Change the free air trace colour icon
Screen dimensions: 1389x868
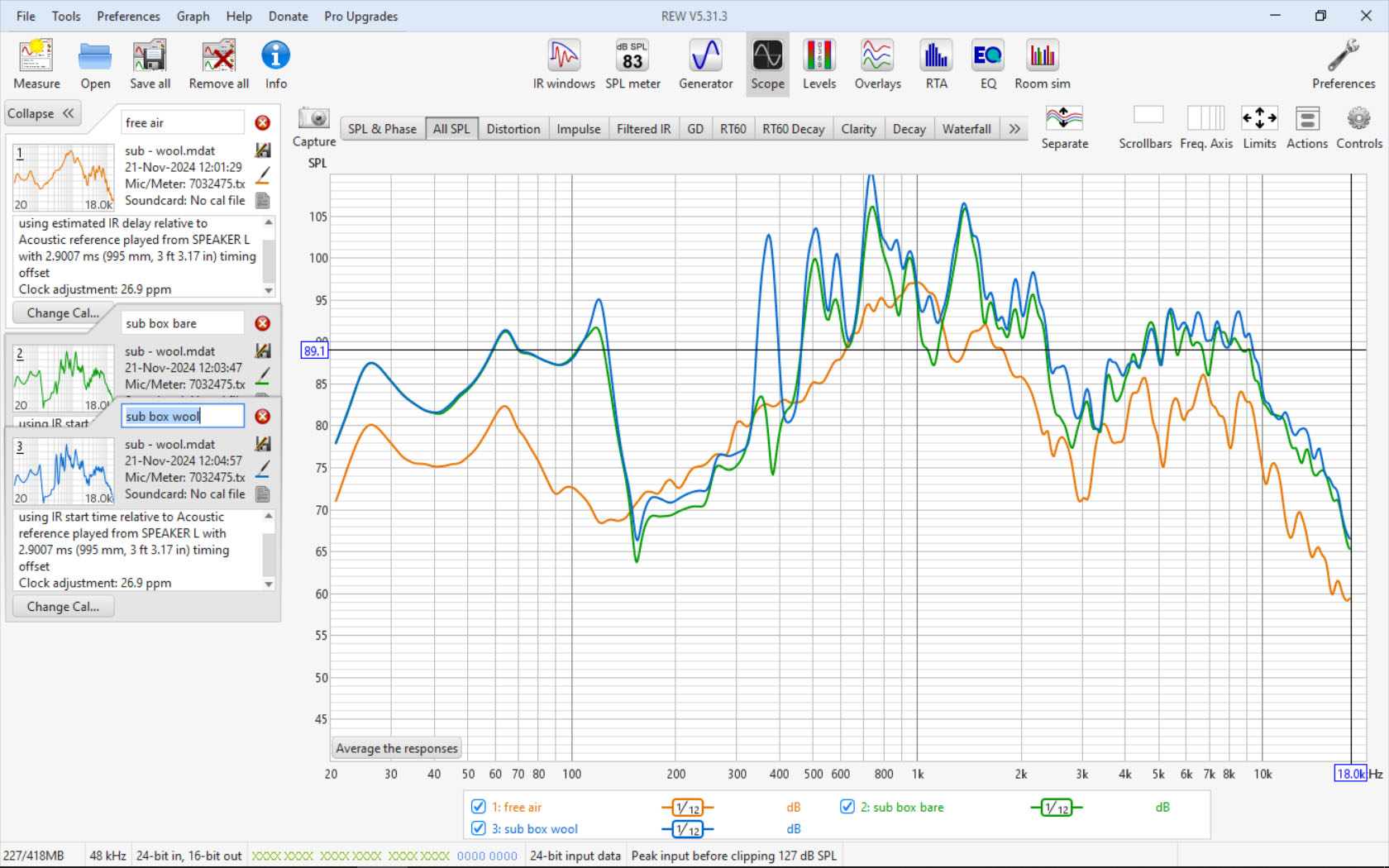[x=263, y=175]
